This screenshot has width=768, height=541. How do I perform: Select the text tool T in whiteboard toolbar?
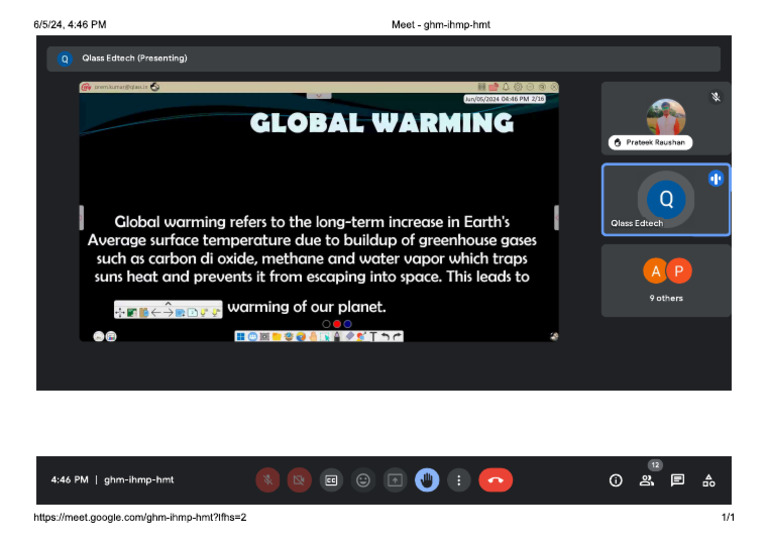(373, 337)
